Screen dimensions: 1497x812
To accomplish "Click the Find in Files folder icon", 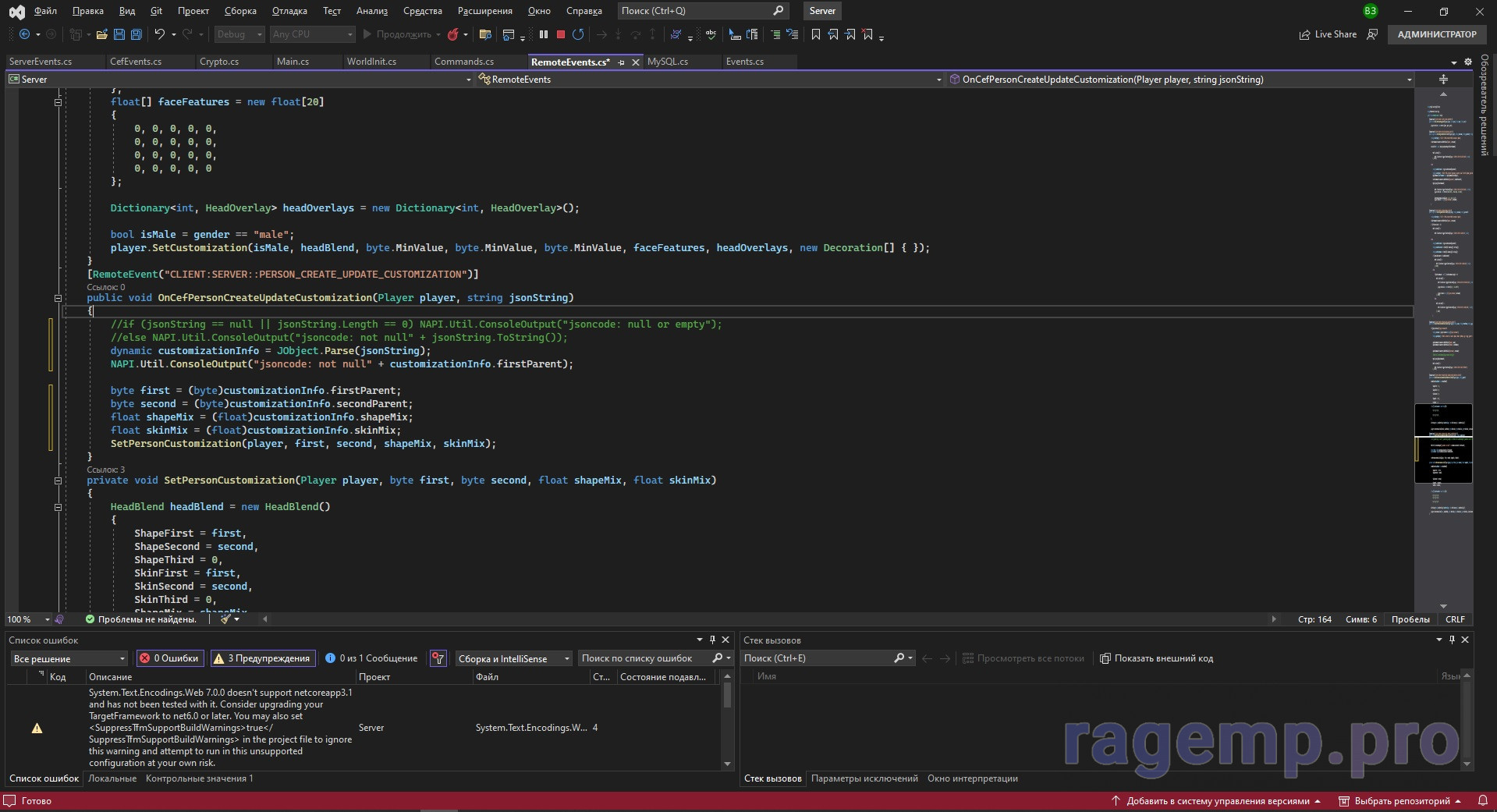I will (x=484, y=34).
